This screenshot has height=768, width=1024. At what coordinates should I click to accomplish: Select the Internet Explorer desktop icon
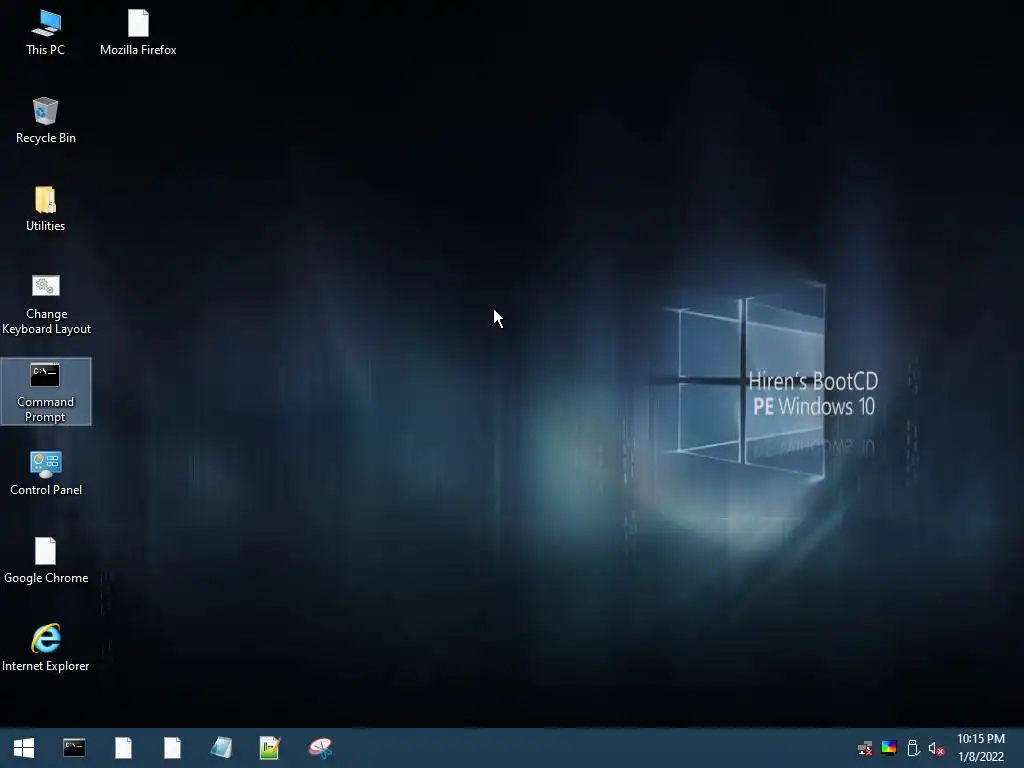pos(46,648)
